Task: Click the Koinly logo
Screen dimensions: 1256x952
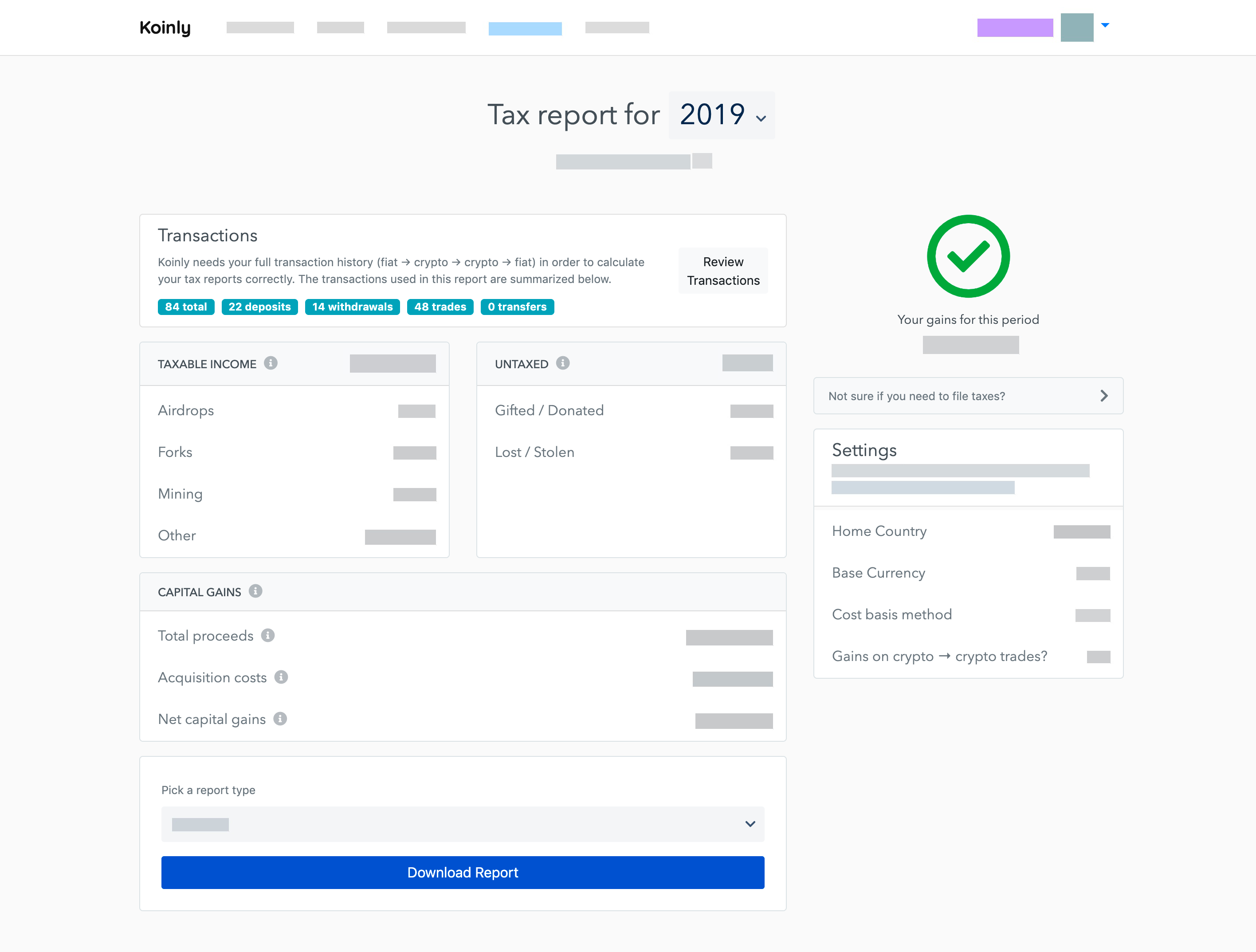Action: tap(165, 27)
